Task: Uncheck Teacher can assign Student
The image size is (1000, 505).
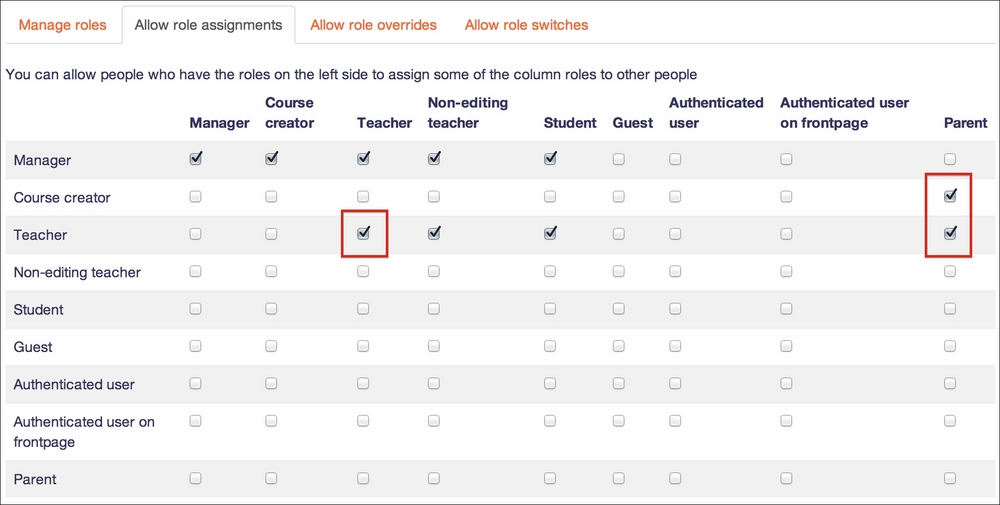Action: [x=550, y=234]
